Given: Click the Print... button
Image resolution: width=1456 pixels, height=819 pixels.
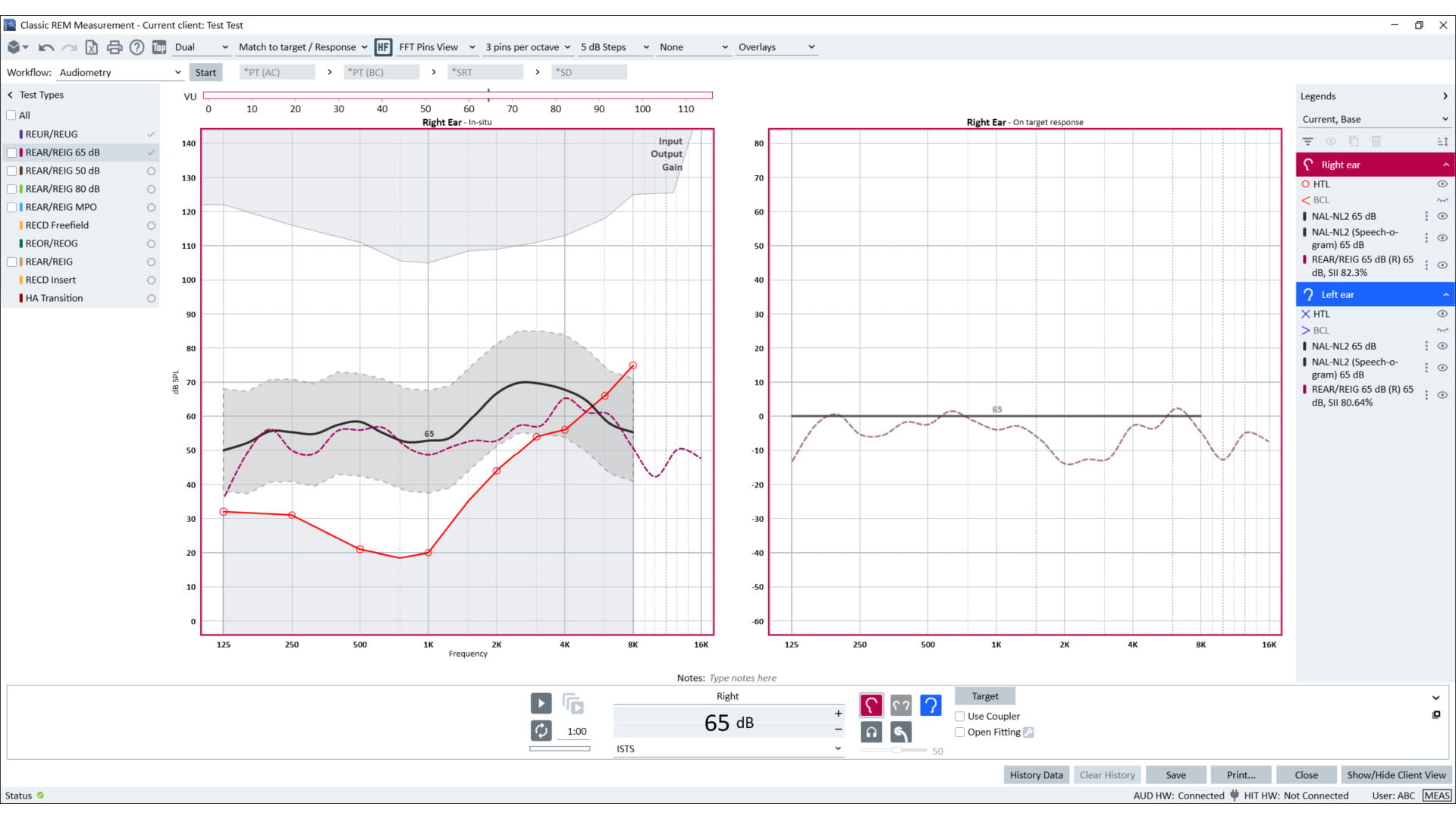Looking at the screenshot, I should pos(1241,775).
